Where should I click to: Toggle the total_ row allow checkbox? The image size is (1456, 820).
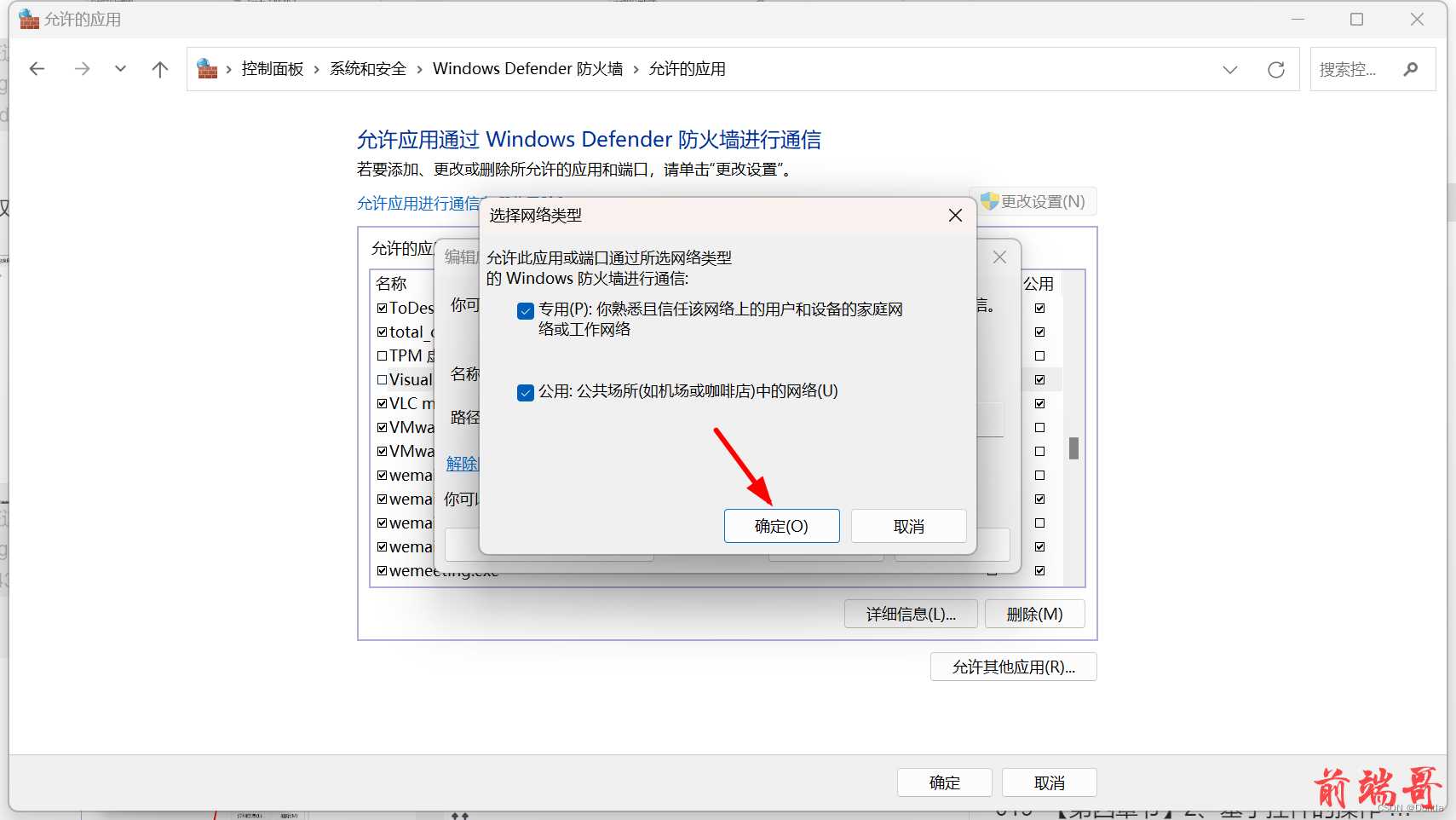pos(382,332)
